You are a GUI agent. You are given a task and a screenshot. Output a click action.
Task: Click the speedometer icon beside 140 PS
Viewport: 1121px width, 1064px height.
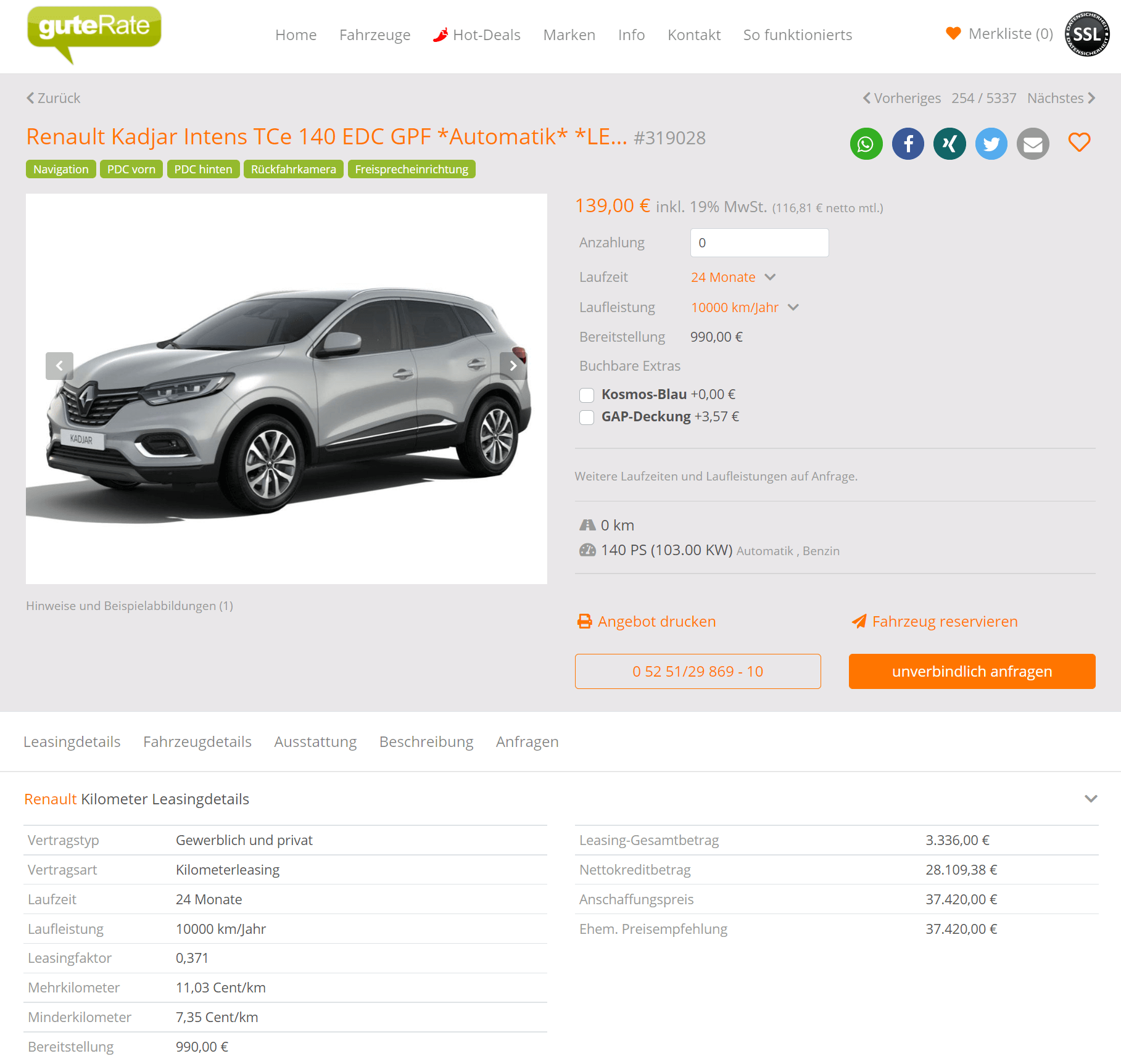[x=587, y=550]
